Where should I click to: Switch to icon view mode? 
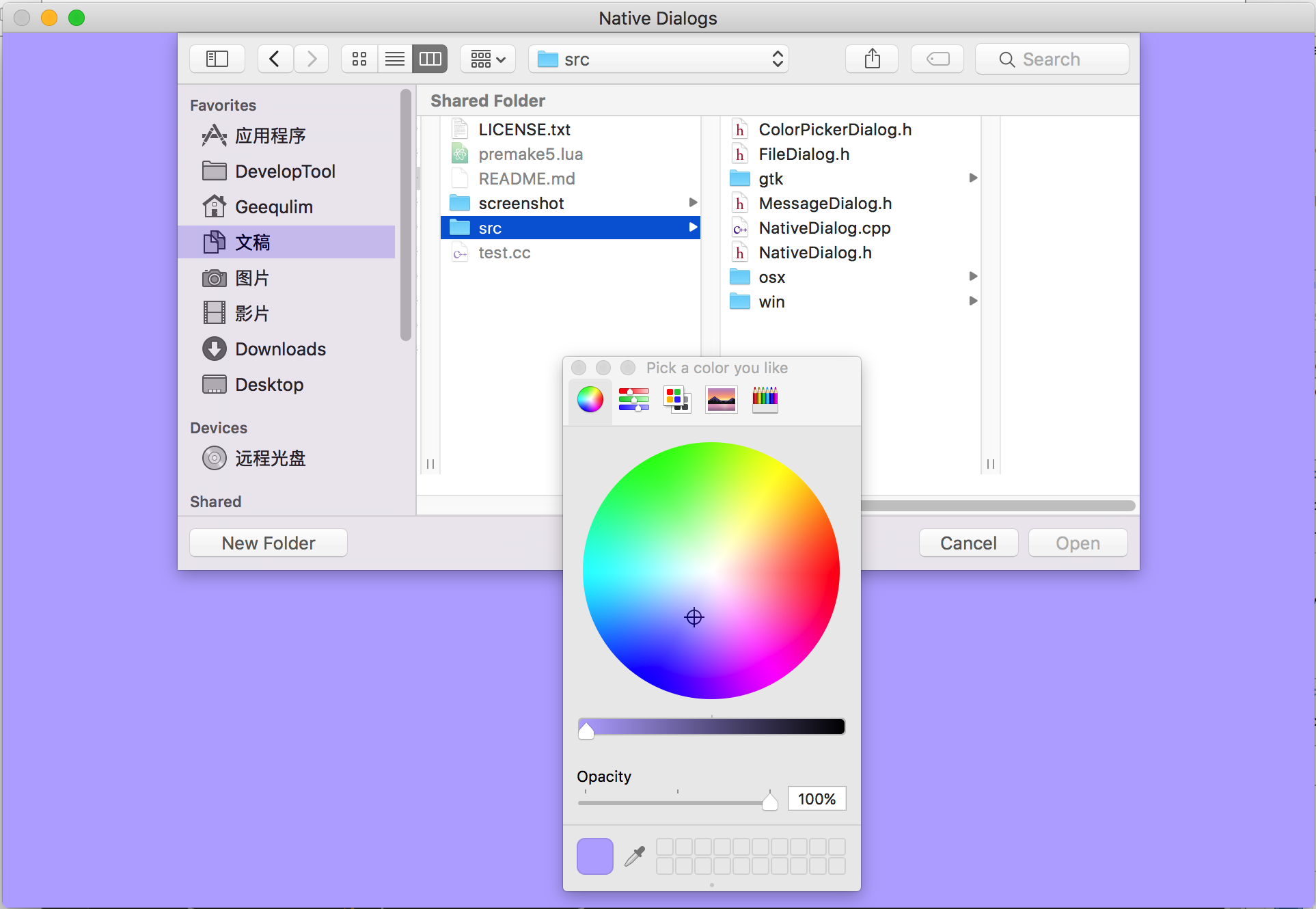359,59
